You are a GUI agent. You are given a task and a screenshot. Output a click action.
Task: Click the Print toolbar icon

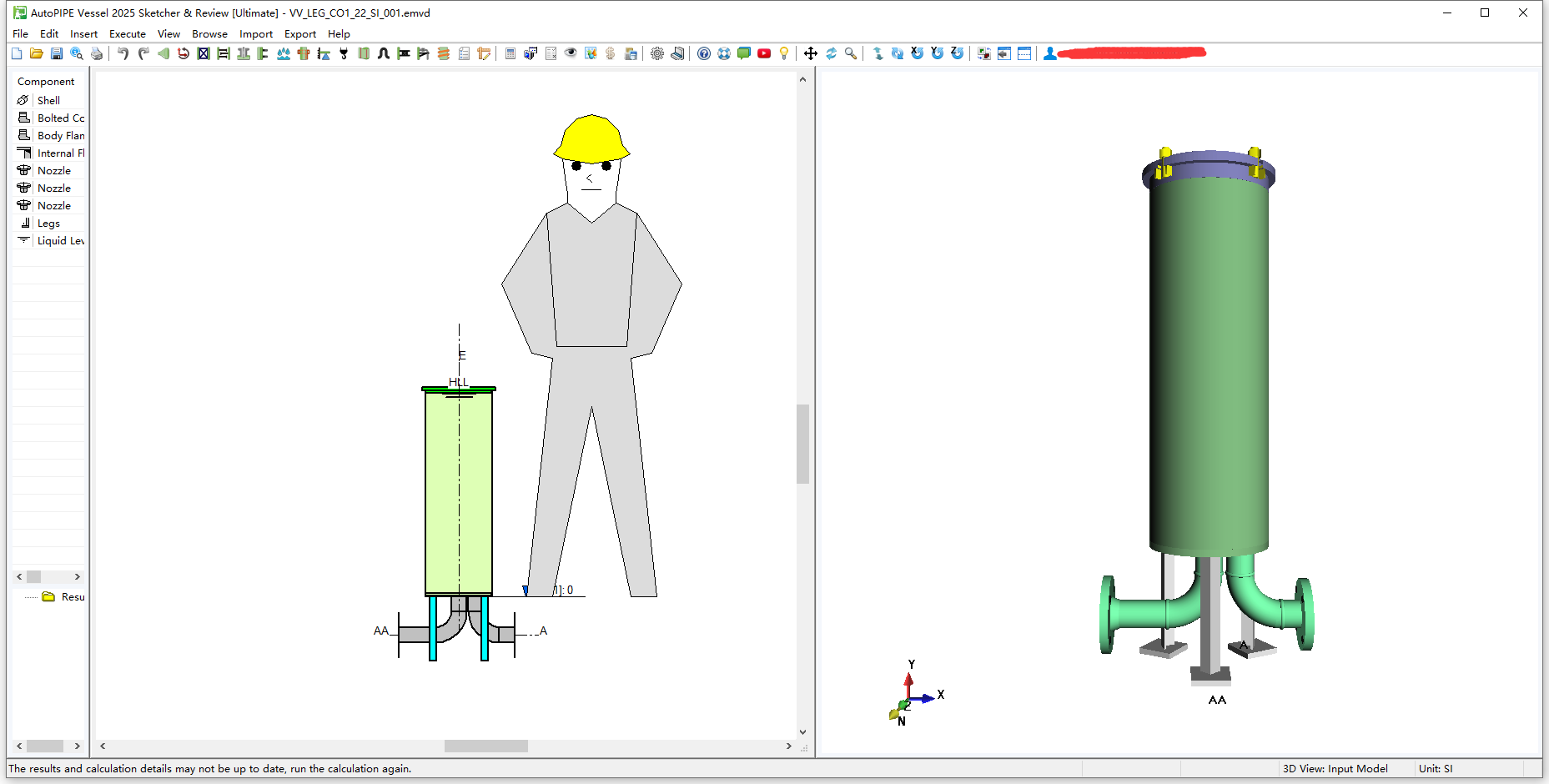tap(97, 53)
